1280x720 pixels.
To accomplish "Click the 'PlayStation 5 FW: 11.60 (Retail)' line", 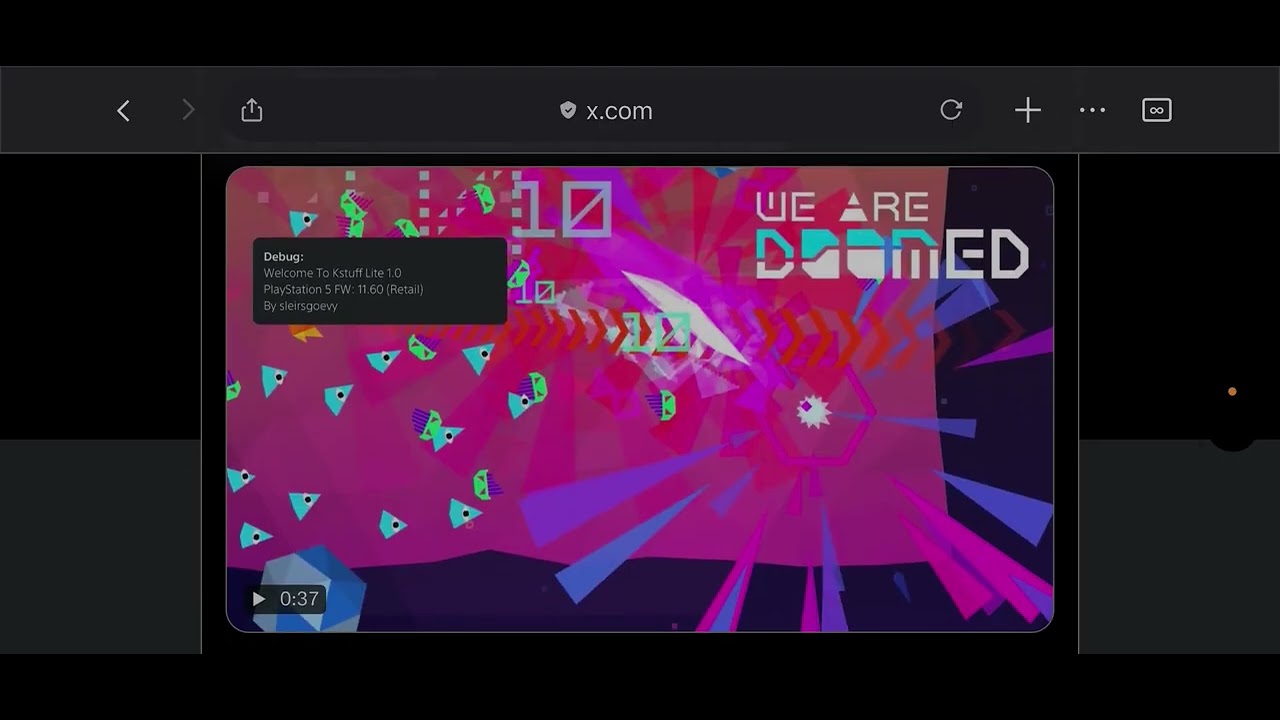I will tap(343, 289).
